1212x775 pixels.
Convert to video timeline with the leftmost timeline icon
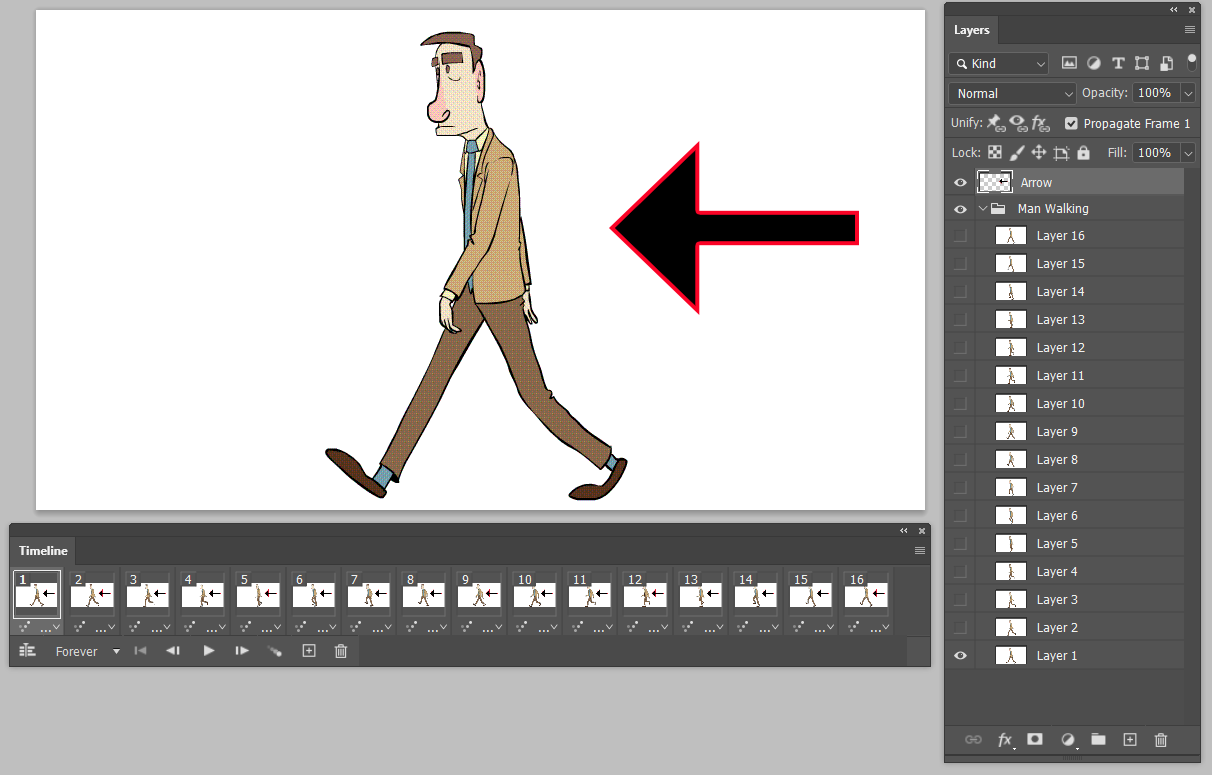[x=27, y=650]
